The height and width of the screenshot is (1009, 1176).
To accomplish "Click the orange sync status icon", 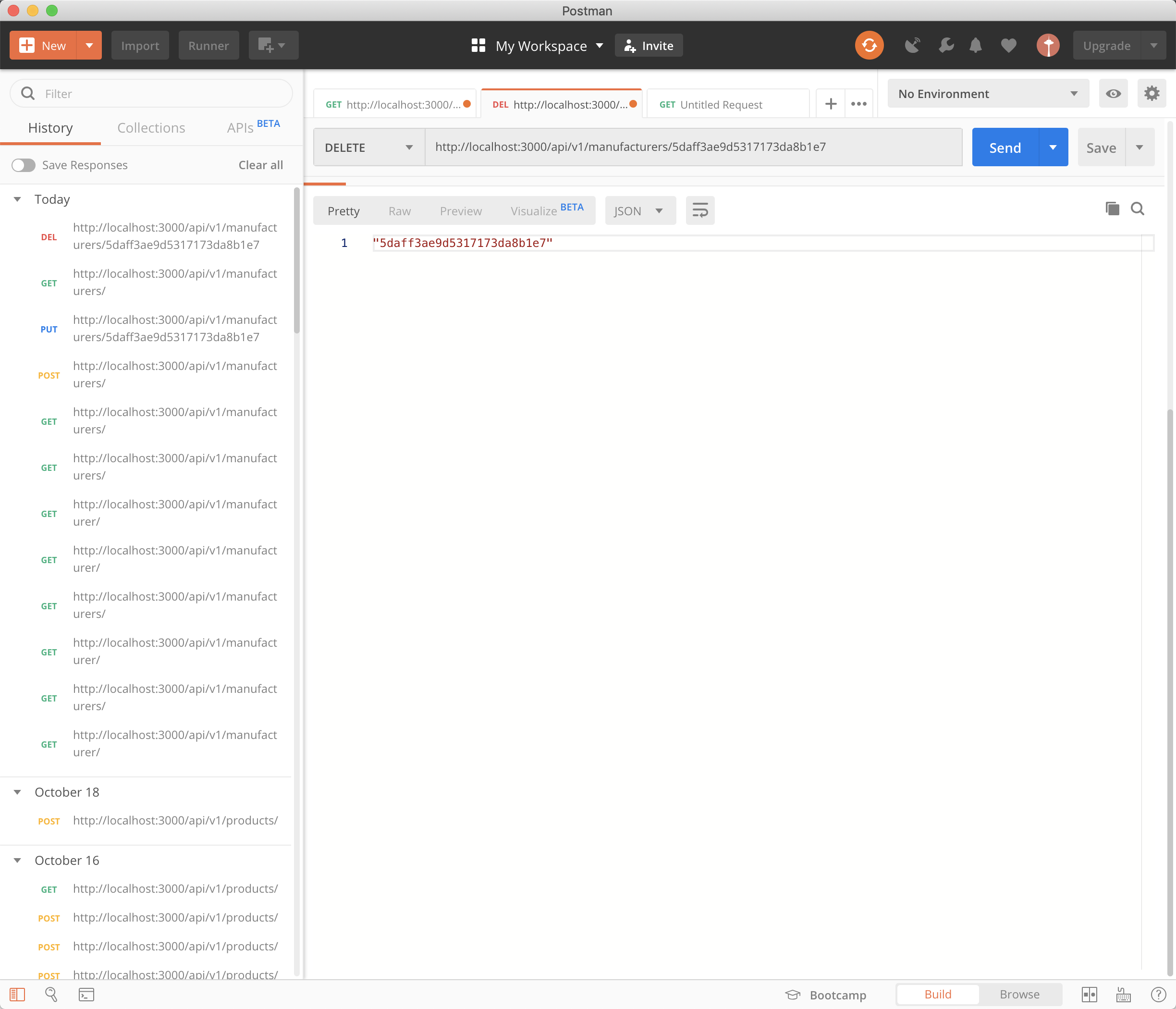I will click(x=869, y=46).
